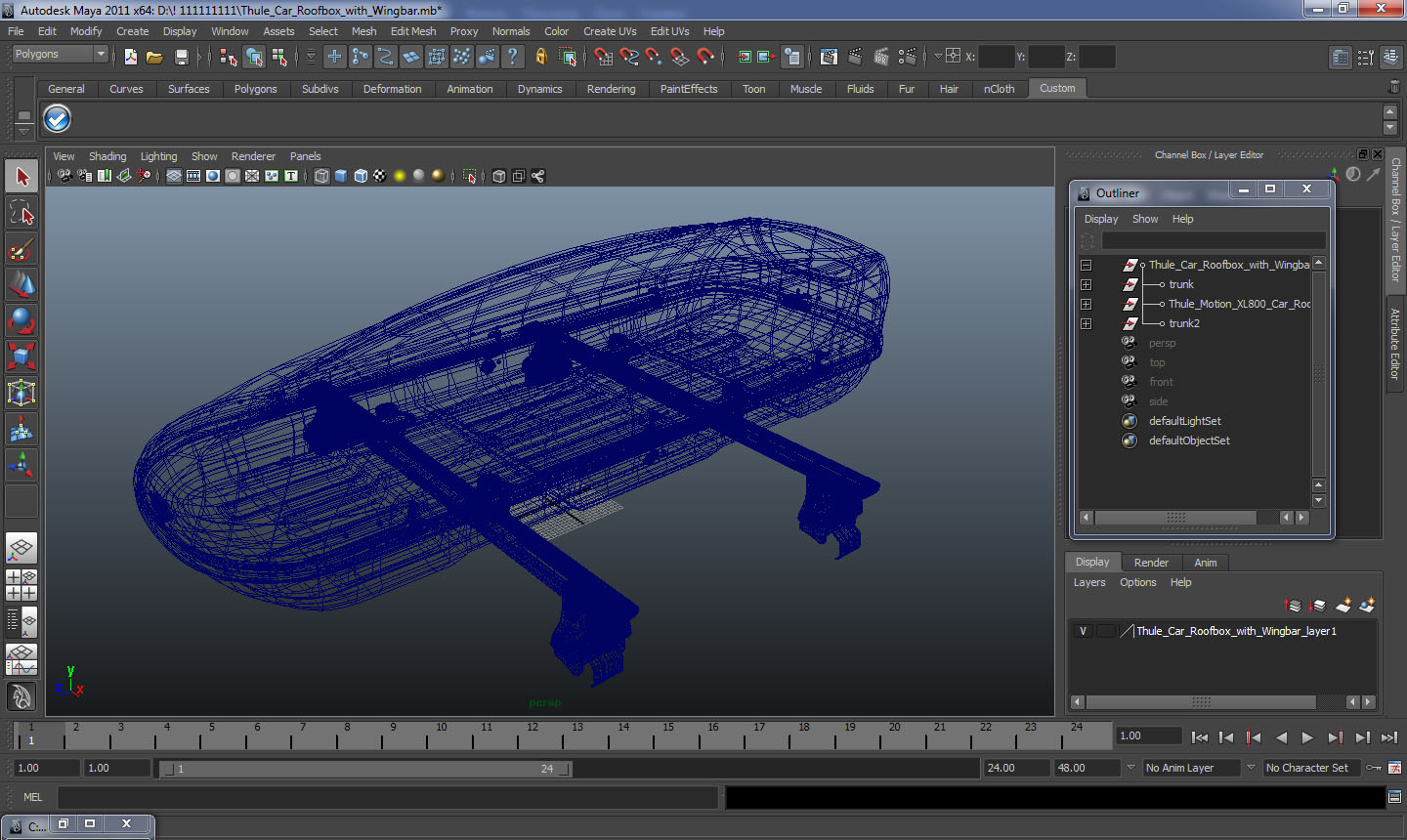Open input field mode dropdown before X

click(938, 57)
